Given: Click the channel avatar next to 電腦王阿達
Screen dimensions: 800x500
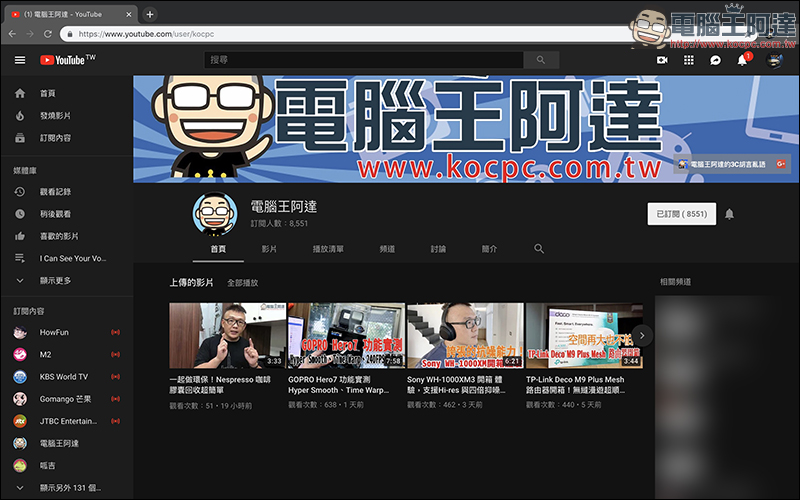Looking at the screenshot, I should [x=215, y=214].
